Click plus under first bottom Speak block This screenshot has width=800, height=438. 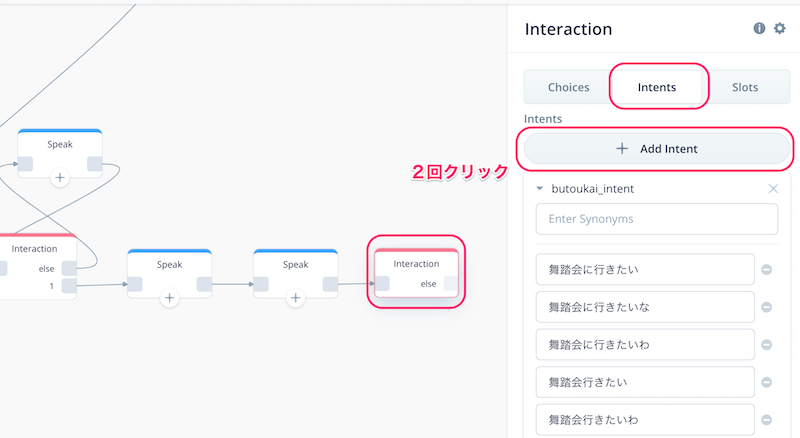pos(169,298)
